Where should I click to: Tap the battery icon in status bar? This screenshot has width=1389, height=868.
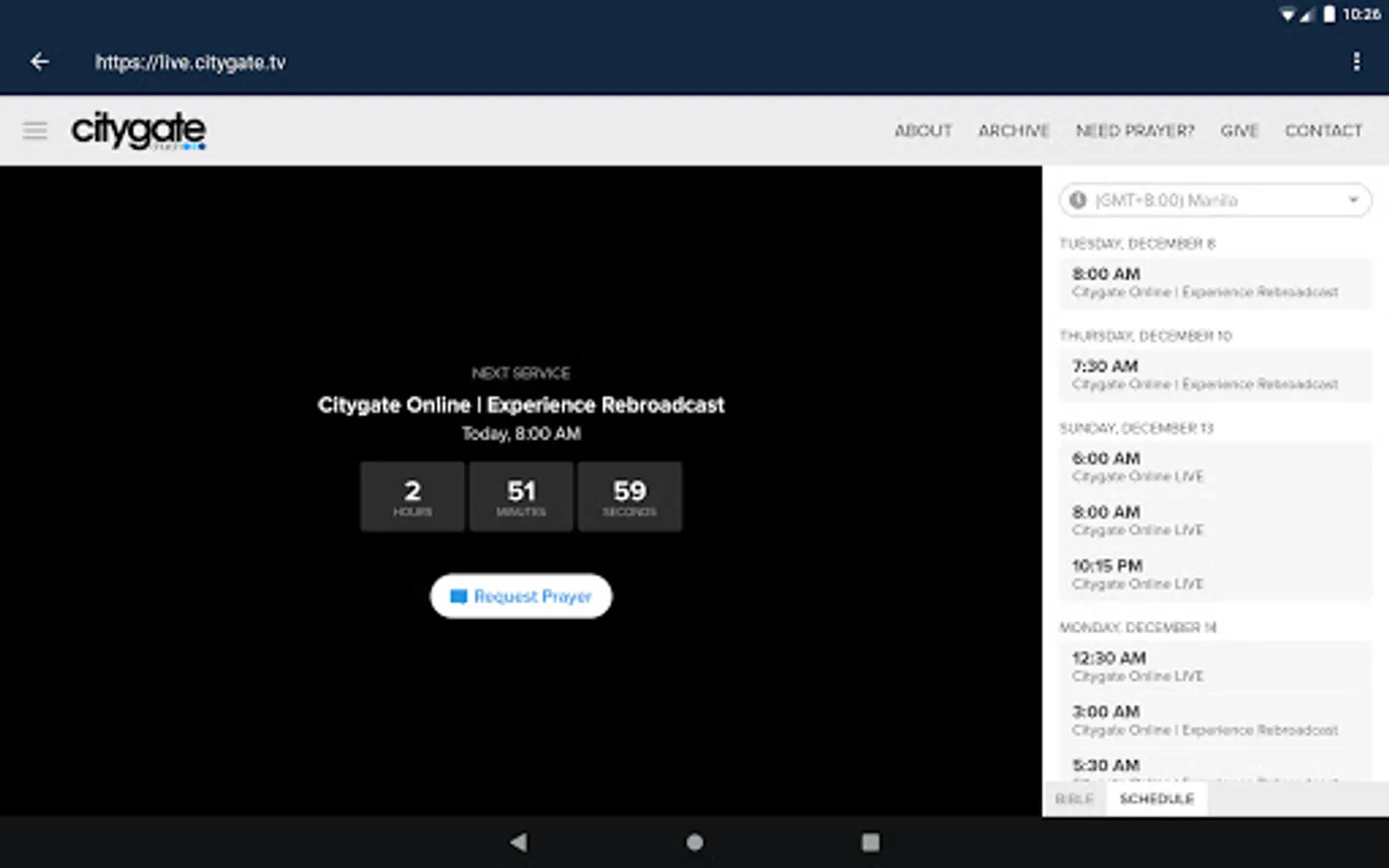[1329, 14]
